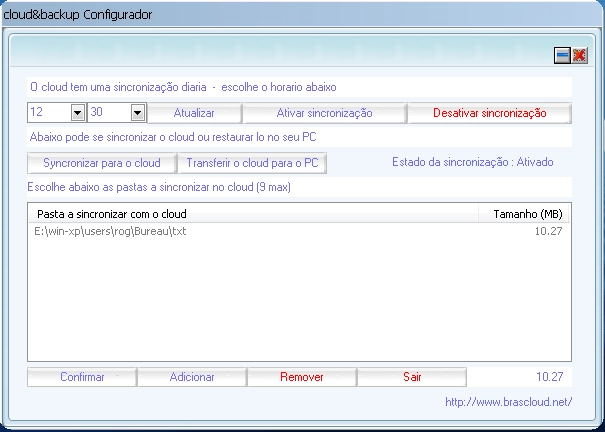Screen dimensions: 605x432
Task: Click the Remover button
Action: pyautogui.click(x=302, y=377)
